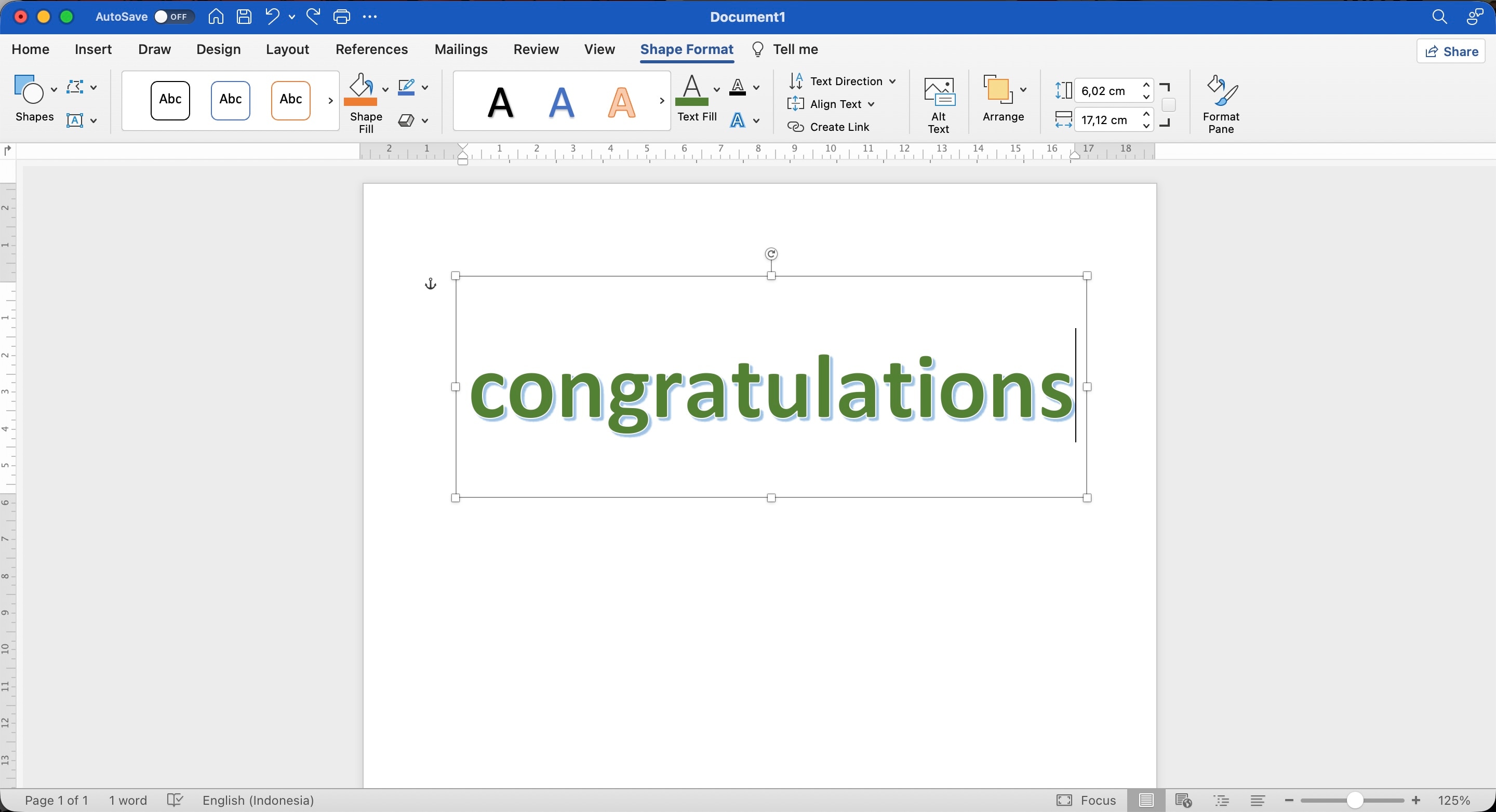Click the Shape Effects icon
Image resolution: width=1496 pixels, height=812 pixels.
click(407, 120)
